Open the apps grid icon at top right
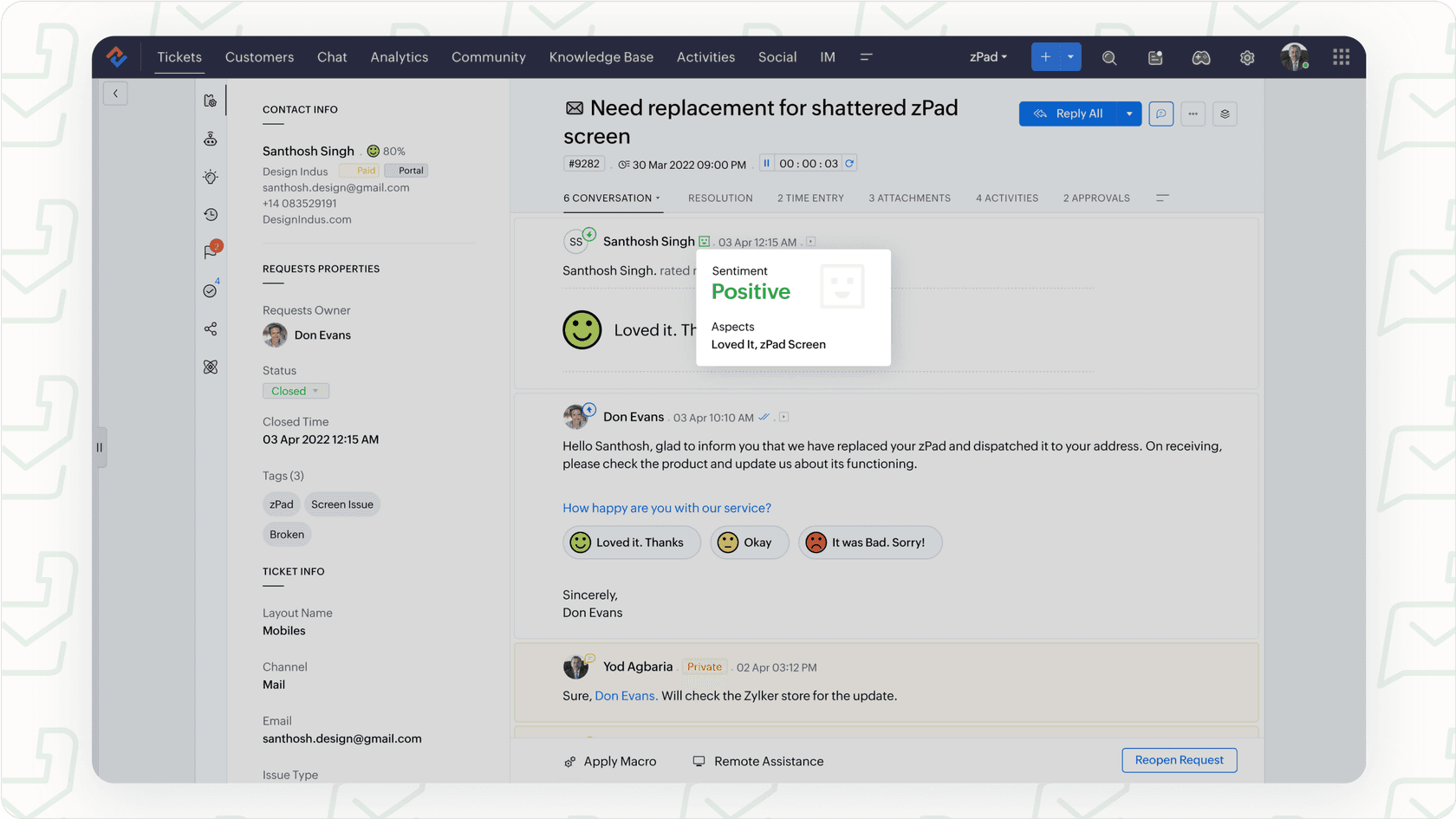 [x=1341, y=57]
